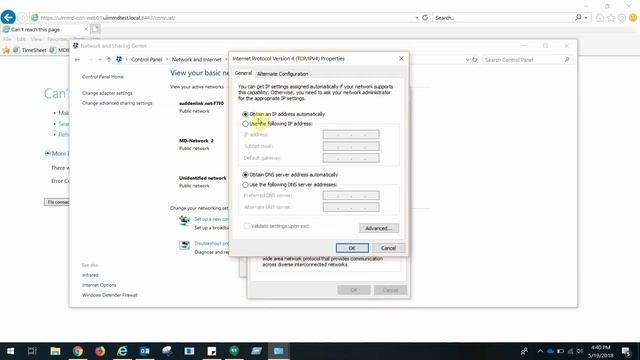Image resolution: width=640 pixels, height=360 pixels.
Task: Refresh the Internet Explorer page
Action: click(425, 18)
